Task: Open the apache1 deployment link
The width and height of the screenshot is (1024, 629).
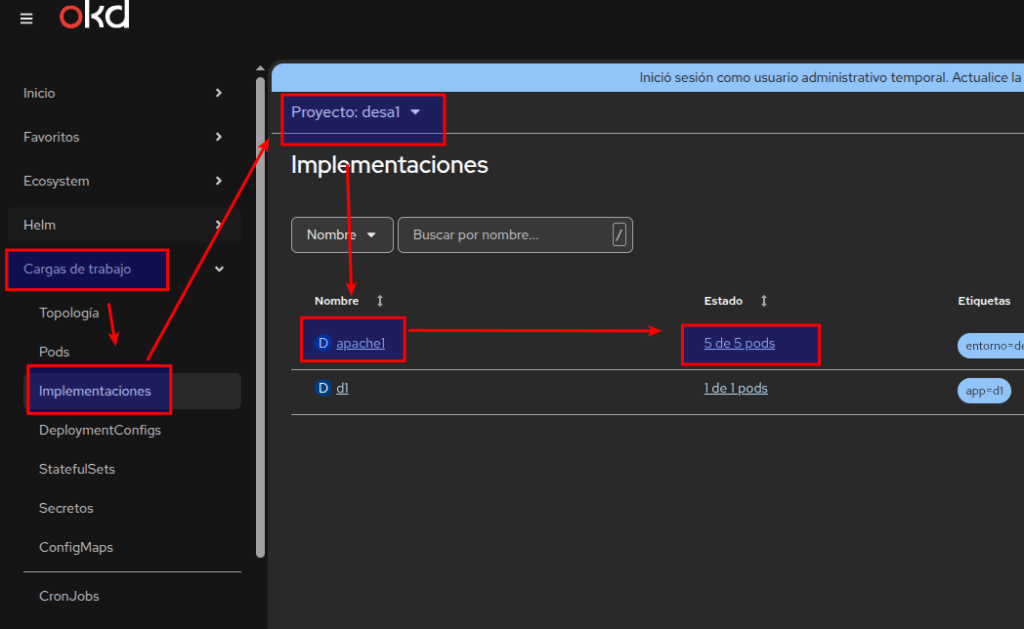Action: (360, 343)
